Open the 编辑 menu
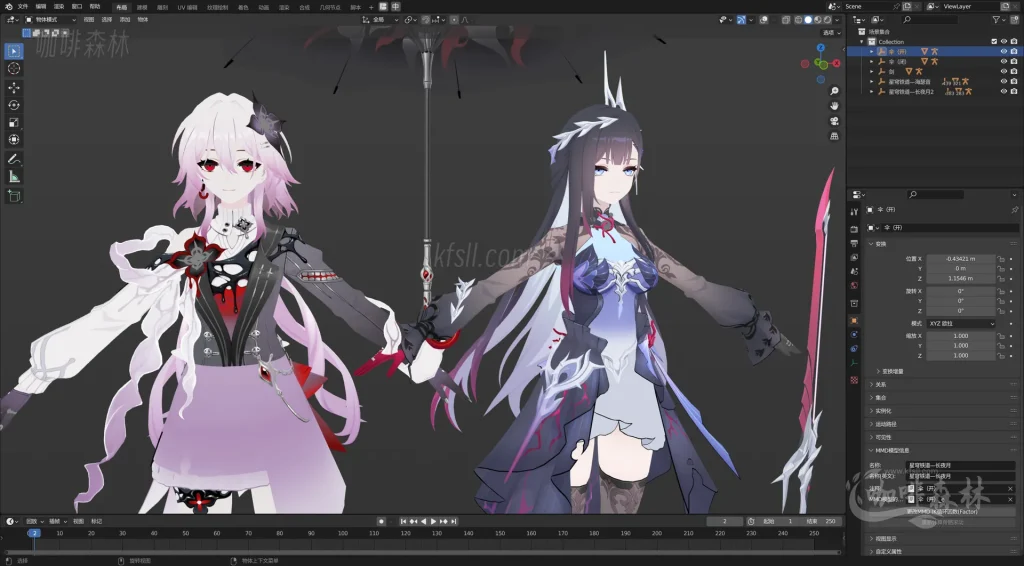Image resolution: width=1024 pixels, height=566 pixels. [41, 7]
